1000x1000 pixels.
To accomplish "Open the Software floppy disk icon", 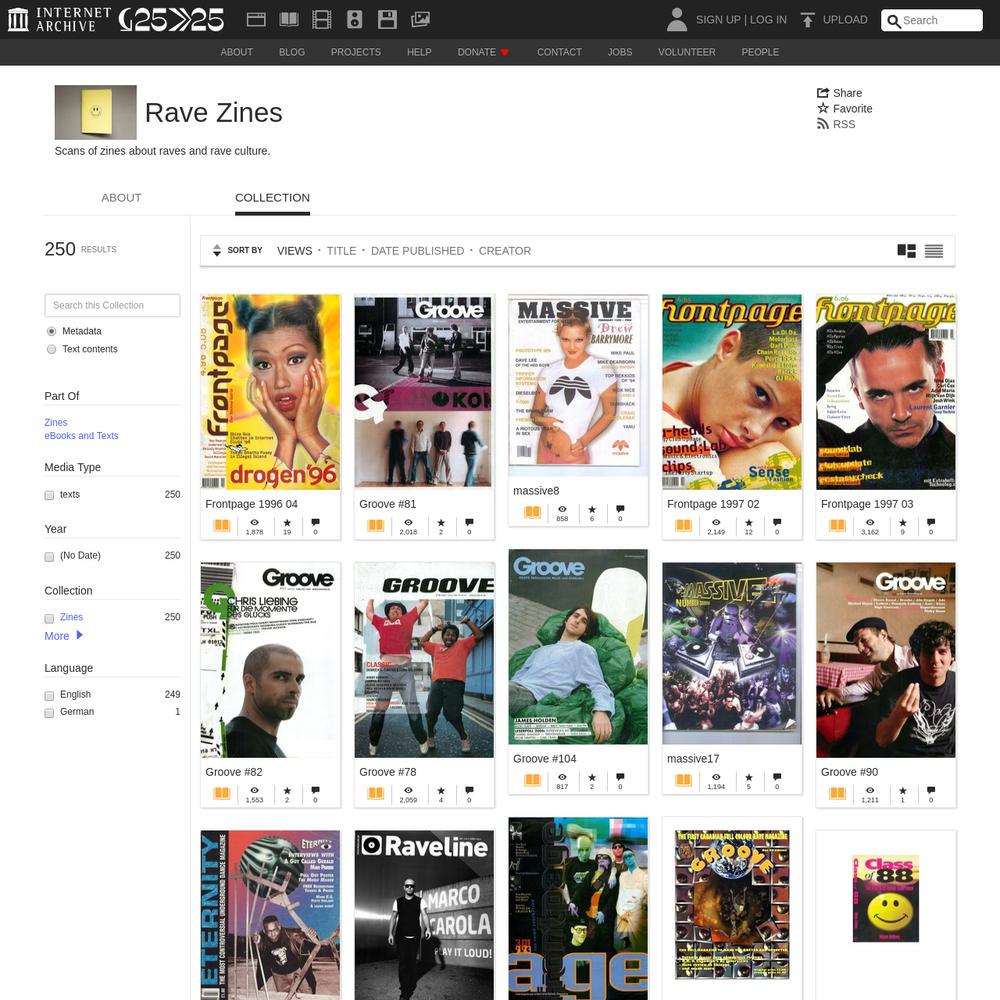I will 387,20.
